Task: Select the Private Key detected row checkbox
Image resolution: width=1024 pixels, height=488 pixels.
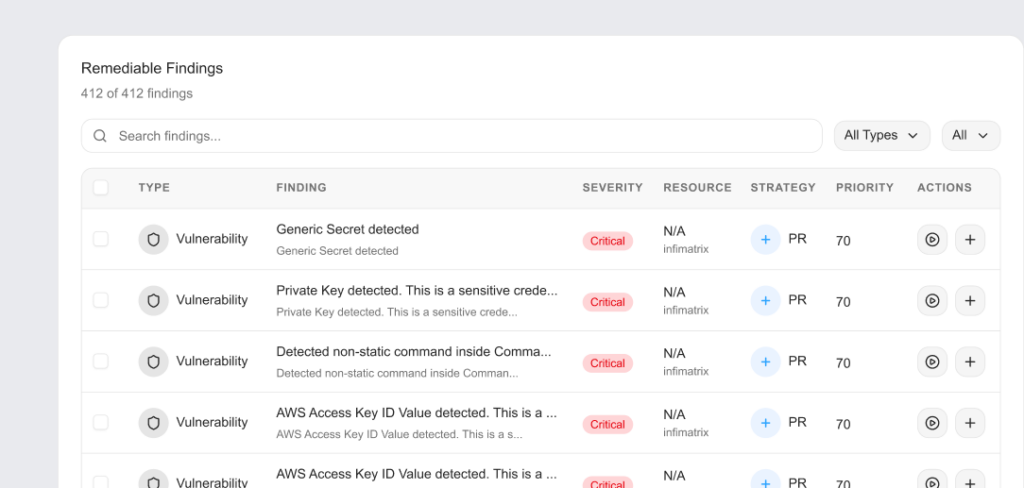Action: point(101,300)
